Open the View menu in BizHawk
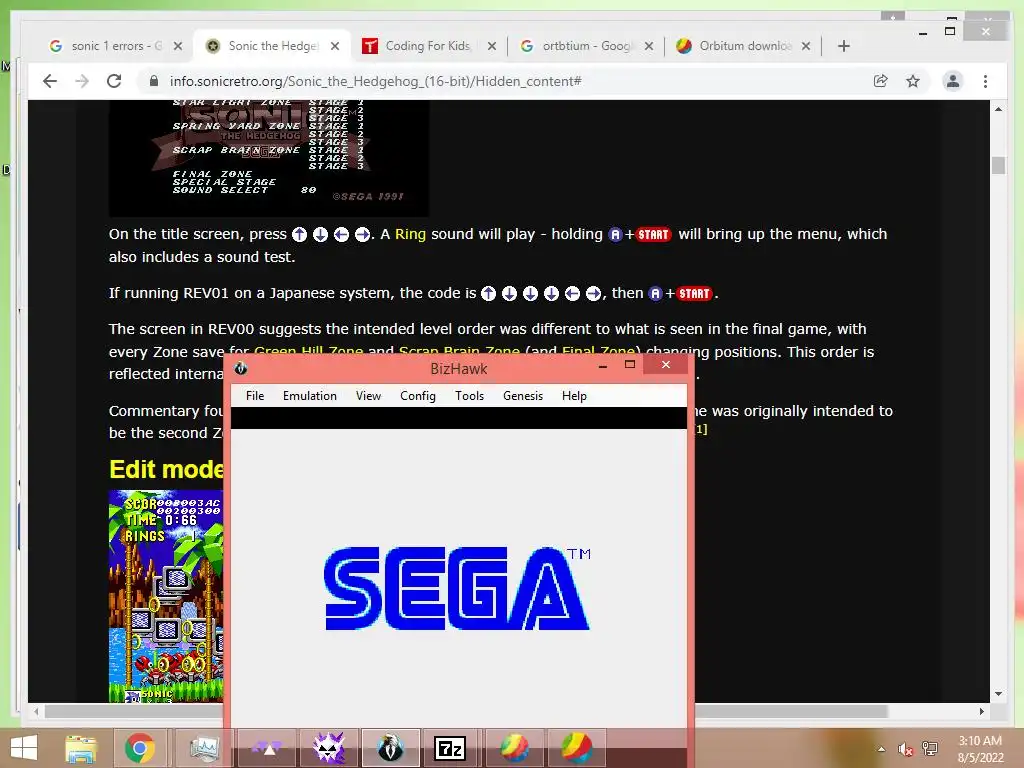The image size is (1024, 768). tap(368, 396)
